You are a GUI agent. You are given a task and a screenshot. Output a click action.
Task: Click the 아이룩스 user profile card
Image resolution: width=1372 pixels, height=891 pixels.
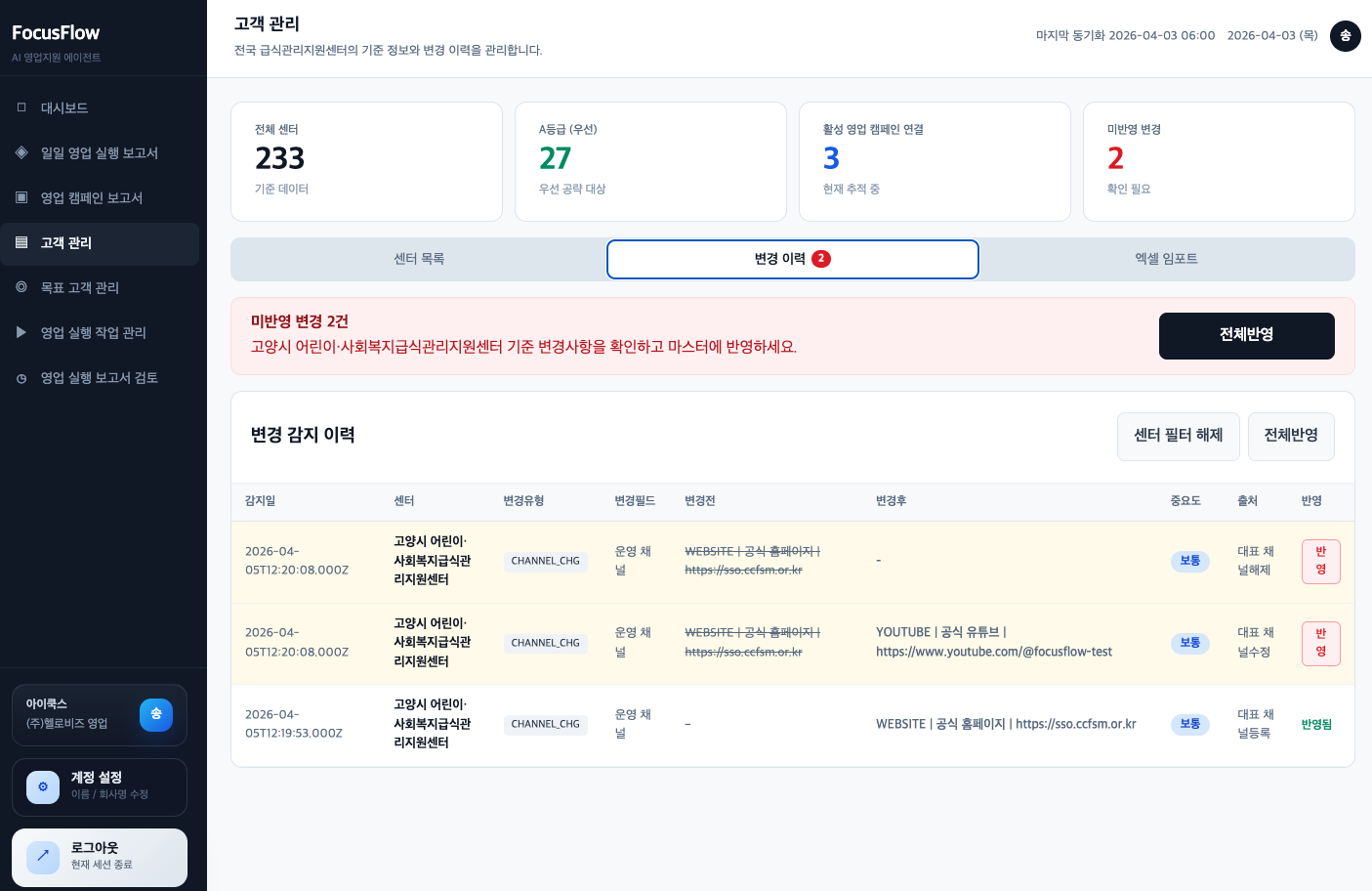(x=100, y=715)
